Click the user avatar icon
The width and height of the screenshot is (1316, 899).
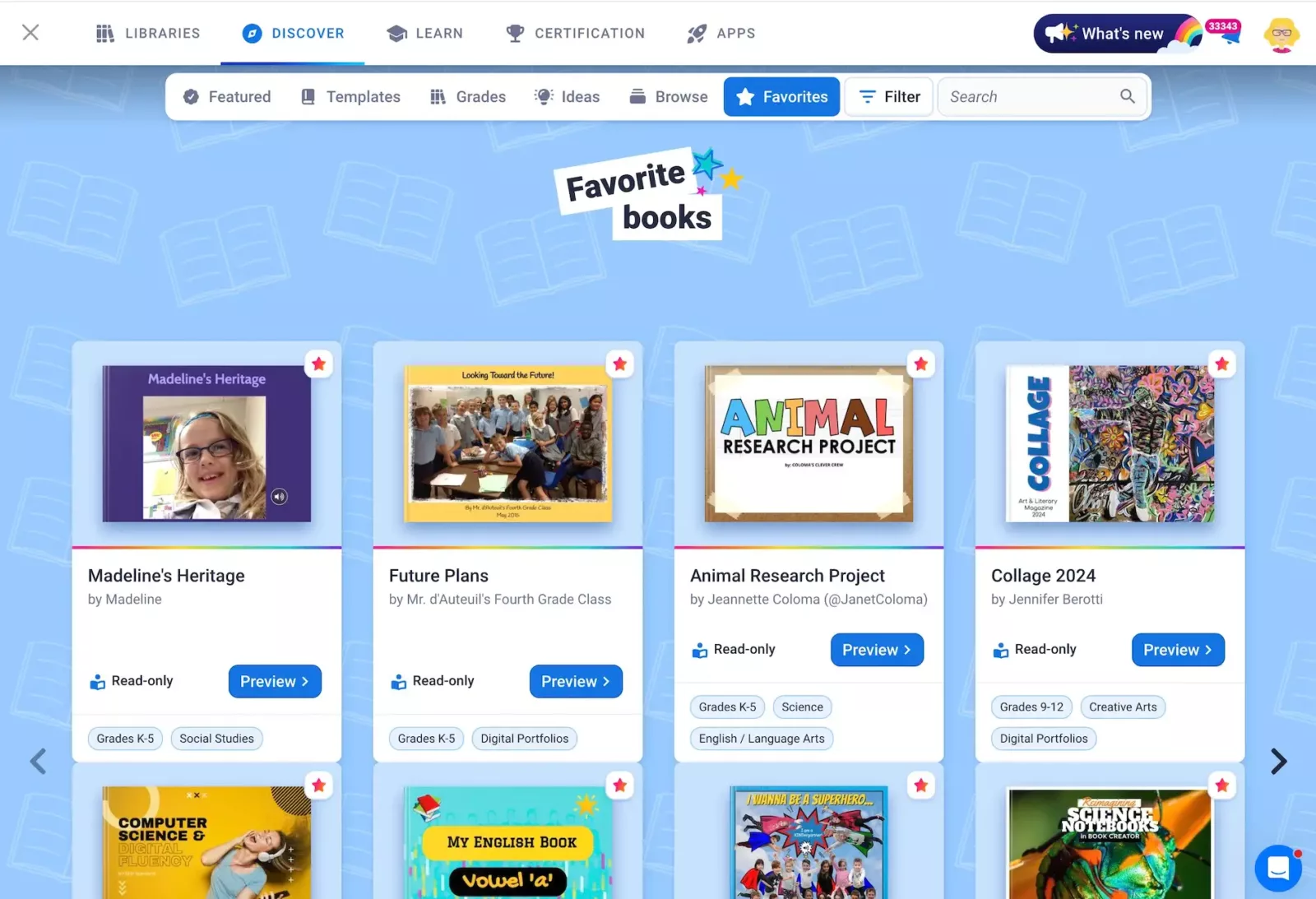[x=1281, y=35]
